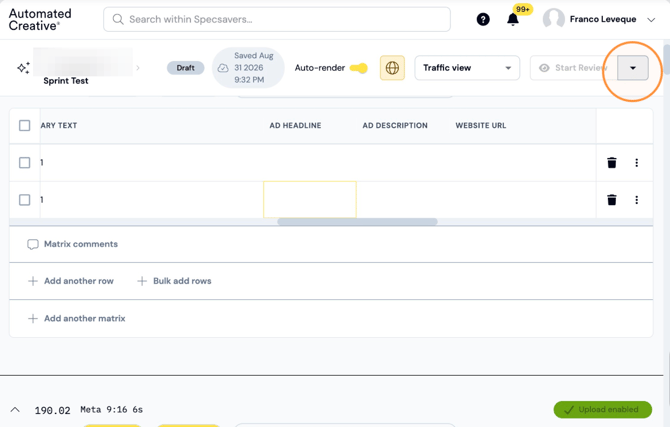The width and height of the screenshot is (670, 427).
Task: Click plus icon next to Bulk add rows
Action: click(142, 281)
